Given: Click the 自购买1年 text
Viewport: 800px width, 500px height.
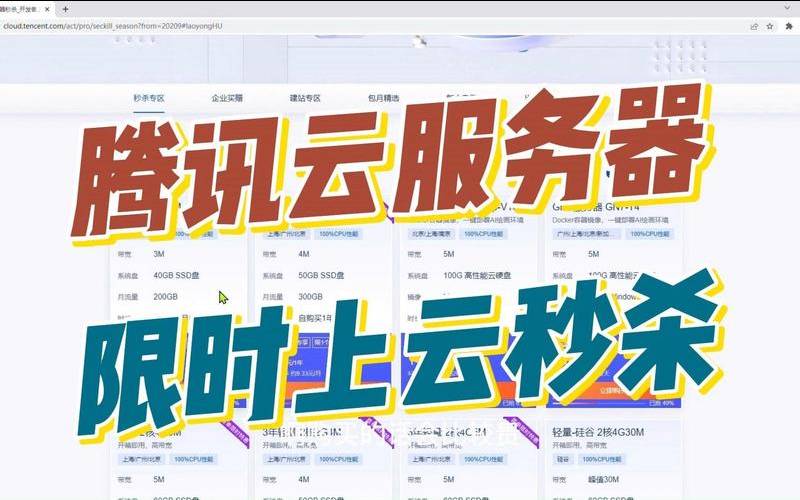Looking at the screenshot, I should pos(315,318).
